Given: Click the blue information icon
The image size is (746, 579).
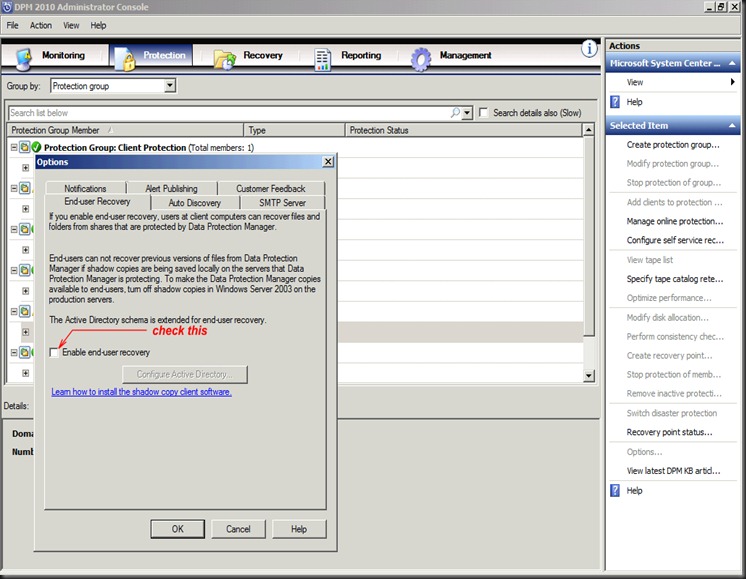Looking at the screenshot, I should click(x=589, y=49).
